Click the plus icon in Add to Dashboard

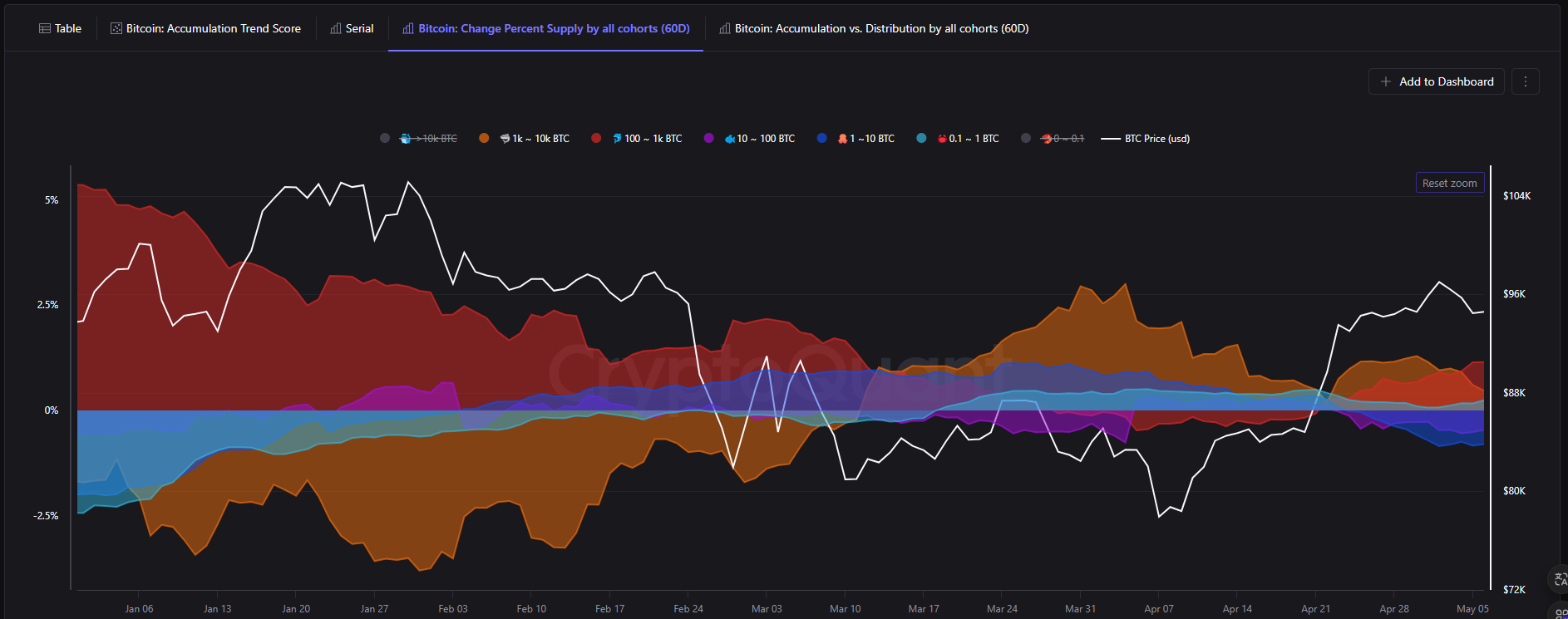pos(1385,81)
